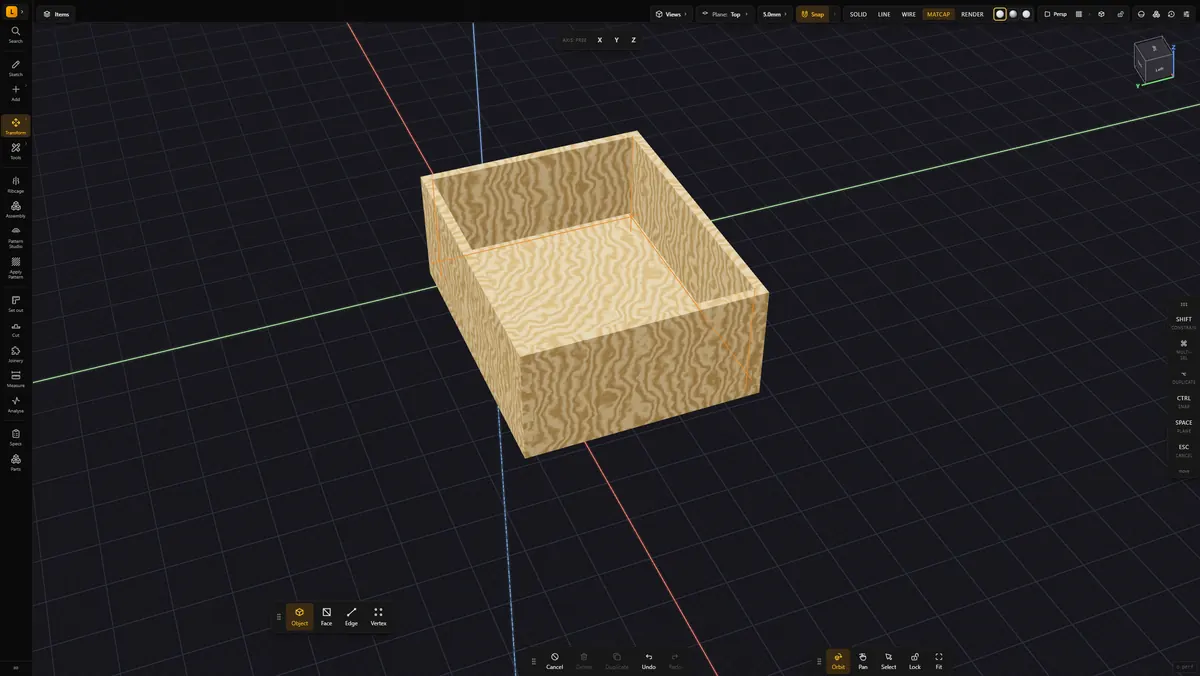The image size is (1200, 676).
Task: Choose the Cut tool
Action: (16, 329)
